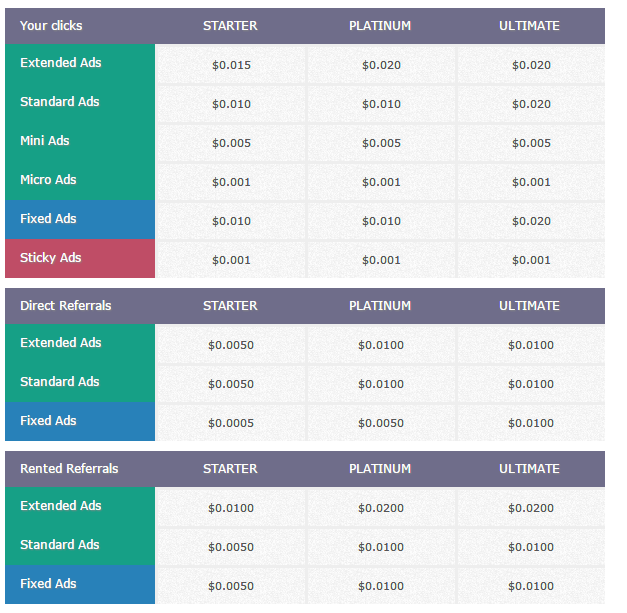Select the red Sticky Ads row label
The height and width of the screenshot is (613, 627).
click(51, 258)
